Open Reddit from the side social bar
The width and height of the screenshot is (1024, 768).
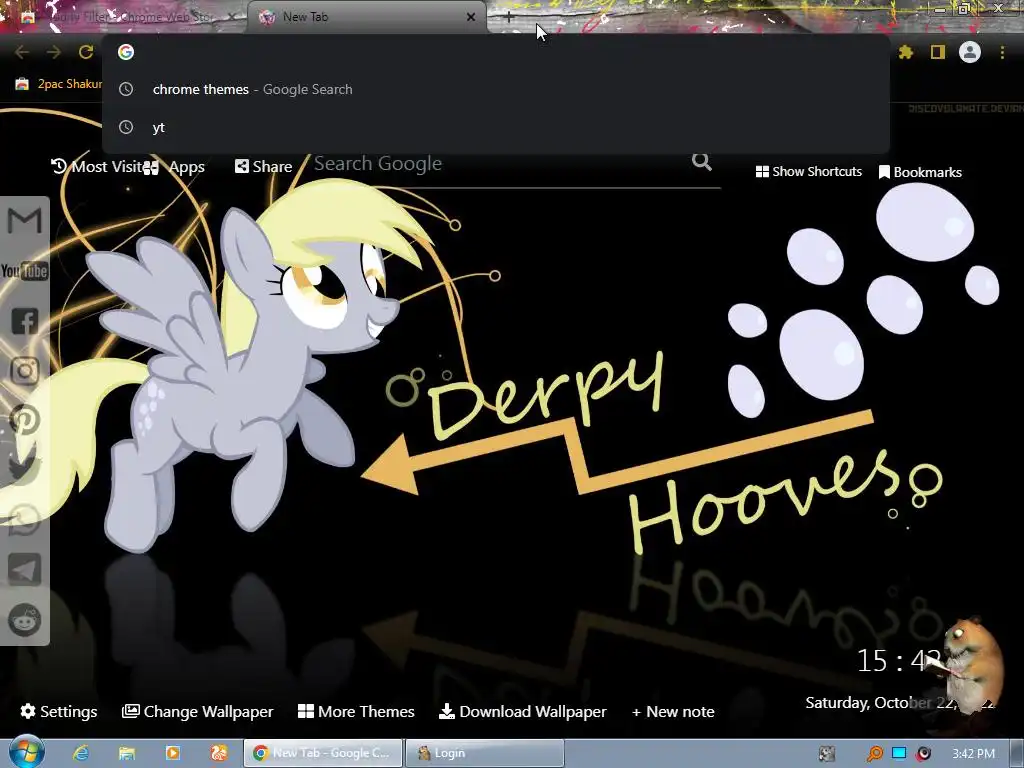[25, 619]
